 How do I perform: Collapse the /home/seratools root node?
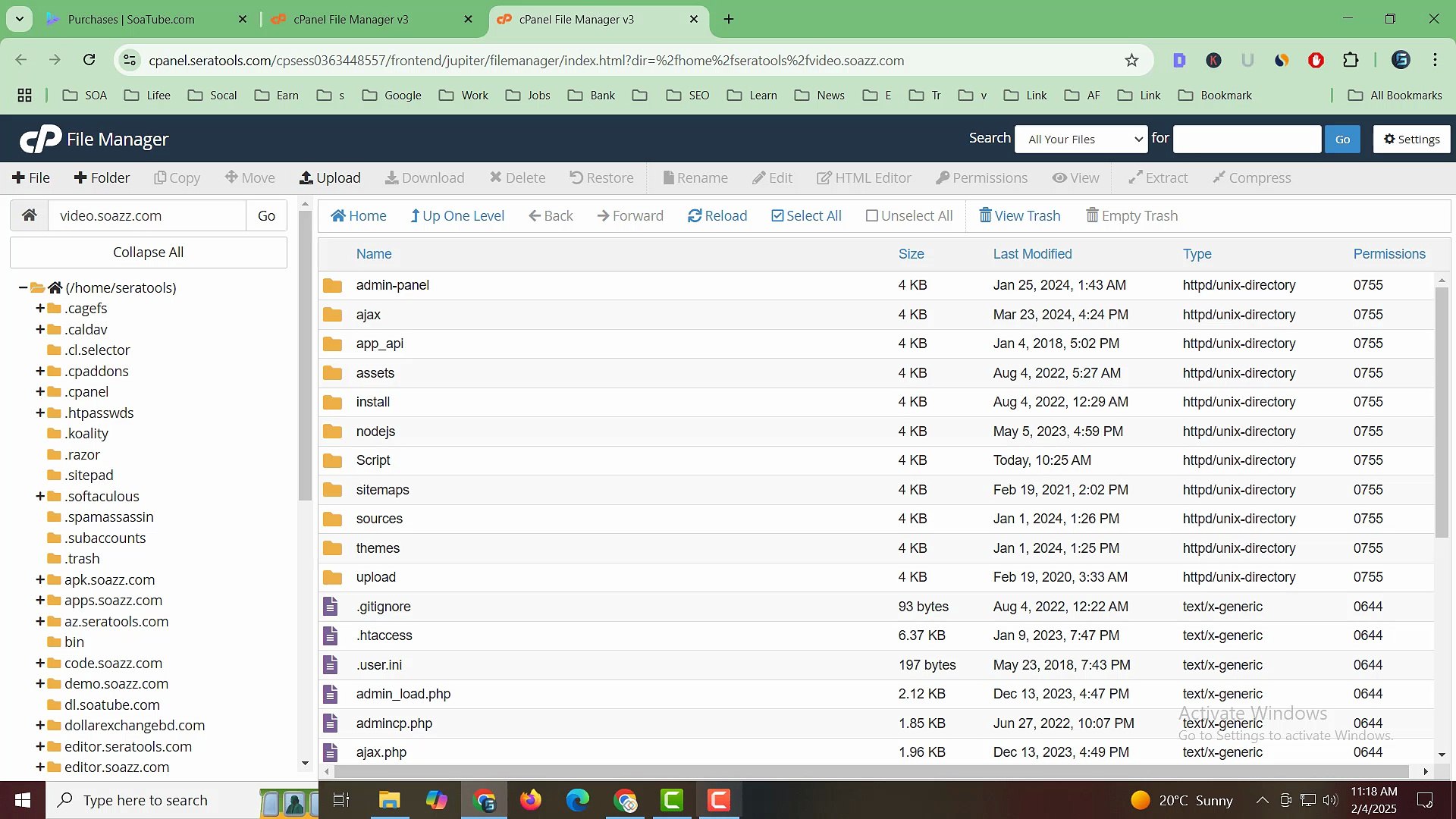24,288
